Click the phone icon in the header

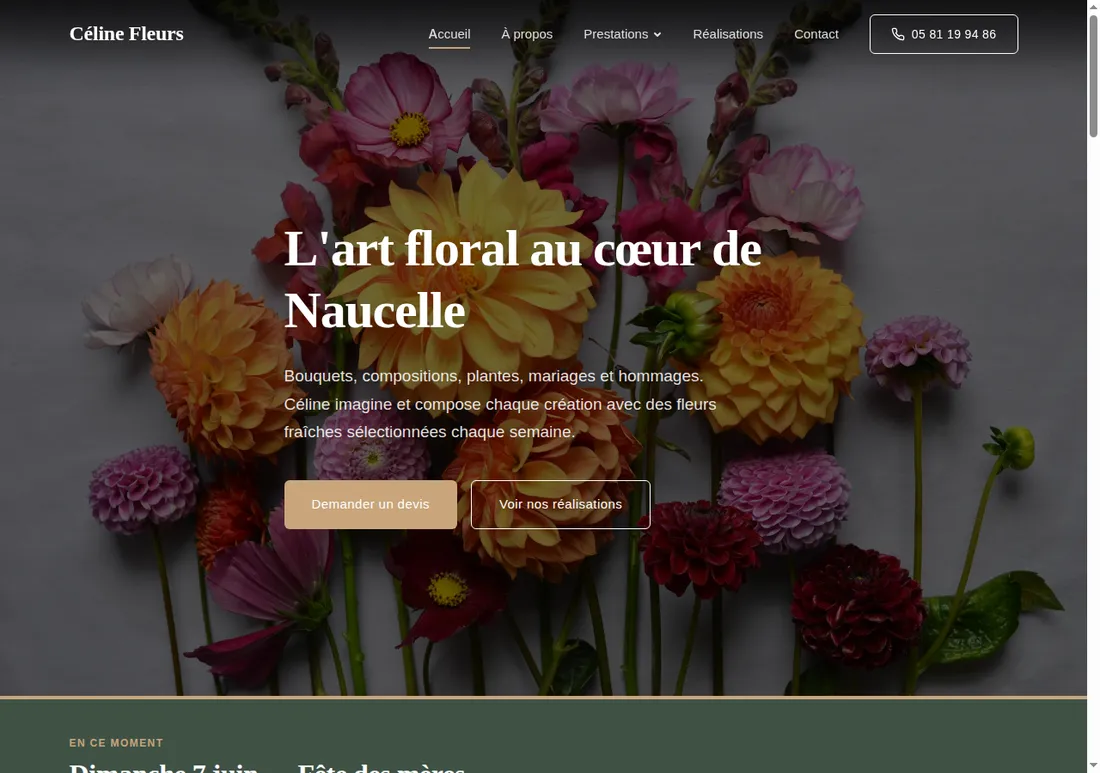[898, 34]
